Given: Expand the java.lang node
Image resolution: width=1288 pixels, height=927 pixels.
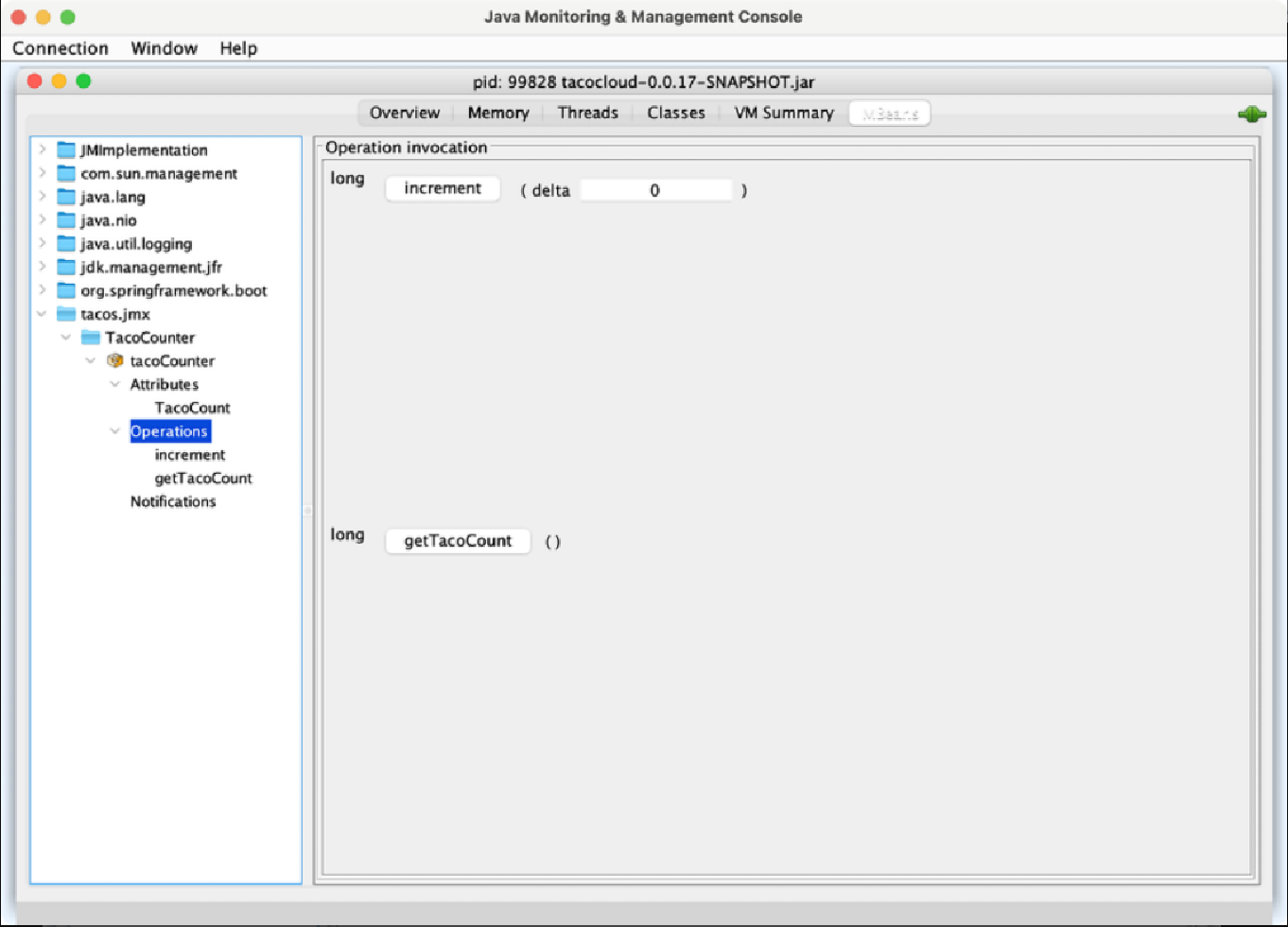Looking at the screenshot, I should 43,197.
